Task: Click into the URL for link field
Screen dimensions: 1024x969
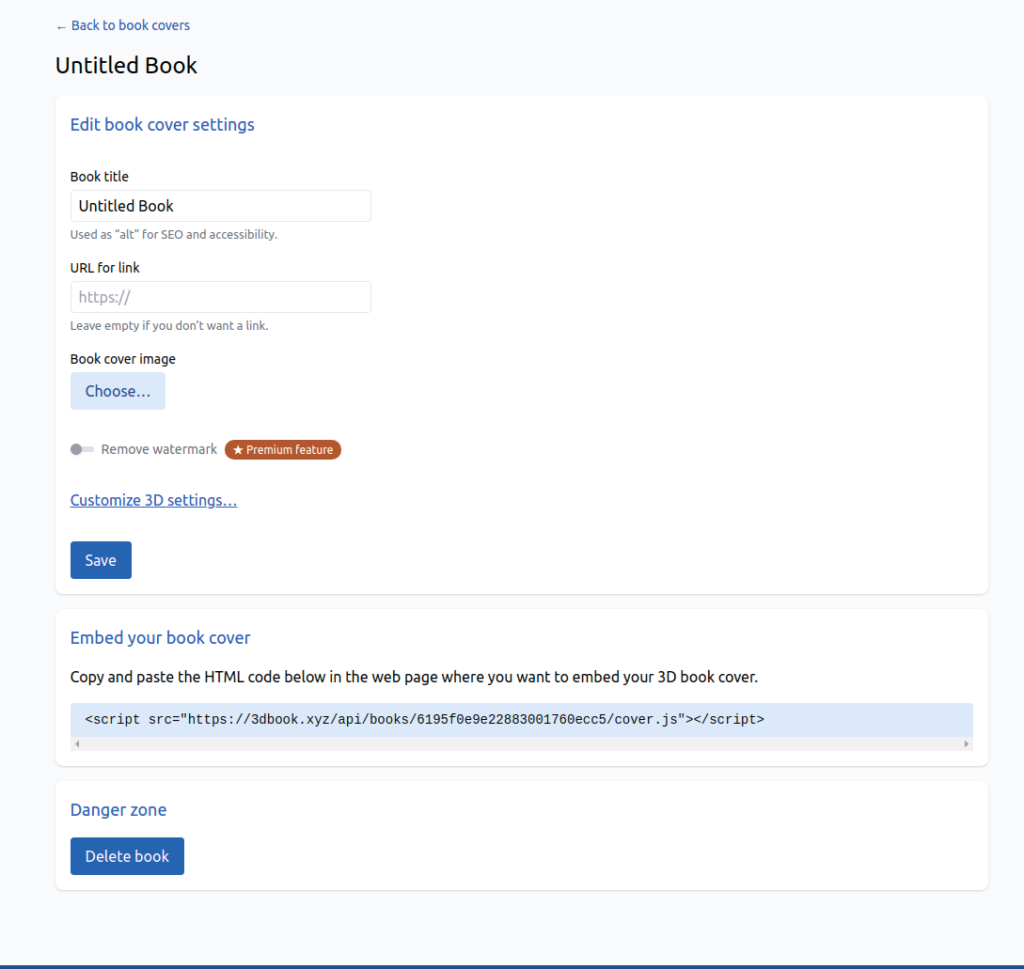Action: click(220, 297)
